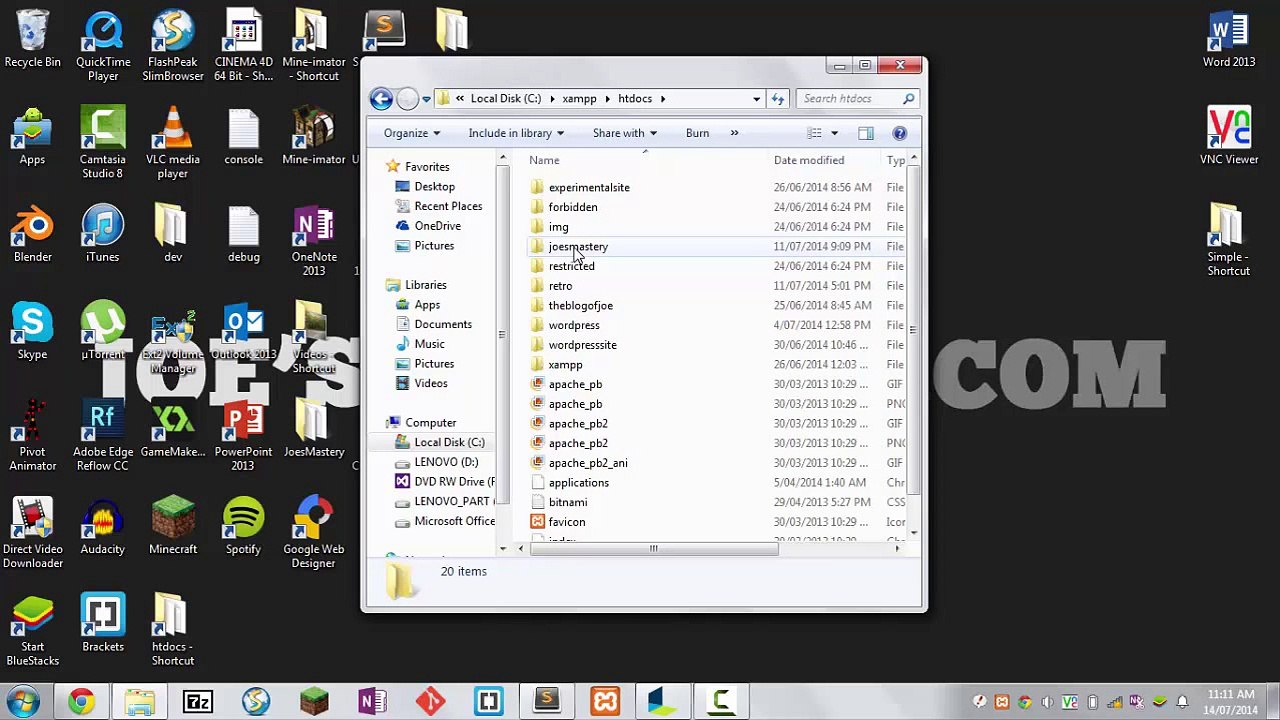This screenshot has height=720, width=1280.
Task: Open the Minecraft desktop icon
Action: [x=173, y=527]
